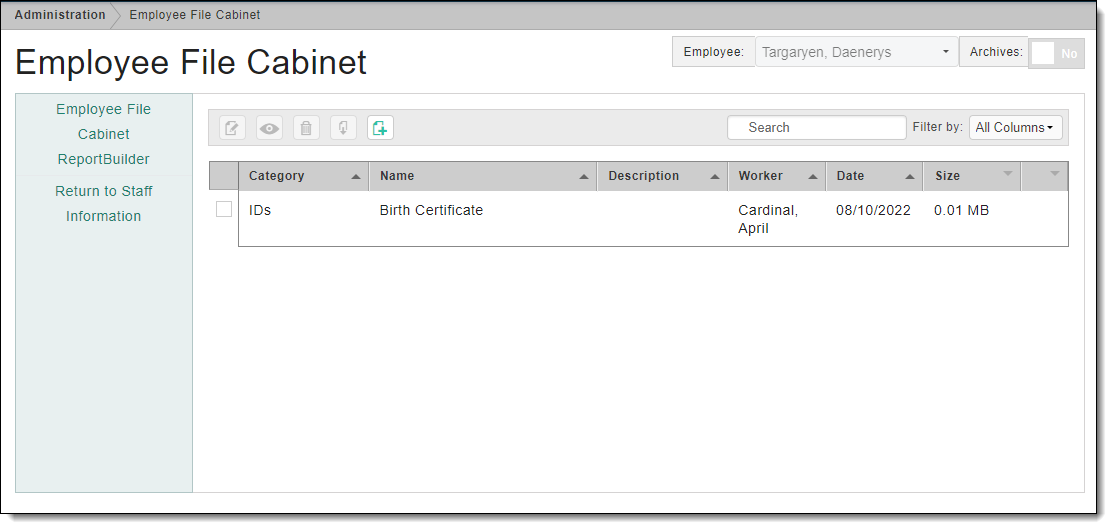Click the Administration breadcrumb
This screenshot has height=529, width=1112.
[x=60, y=15]
